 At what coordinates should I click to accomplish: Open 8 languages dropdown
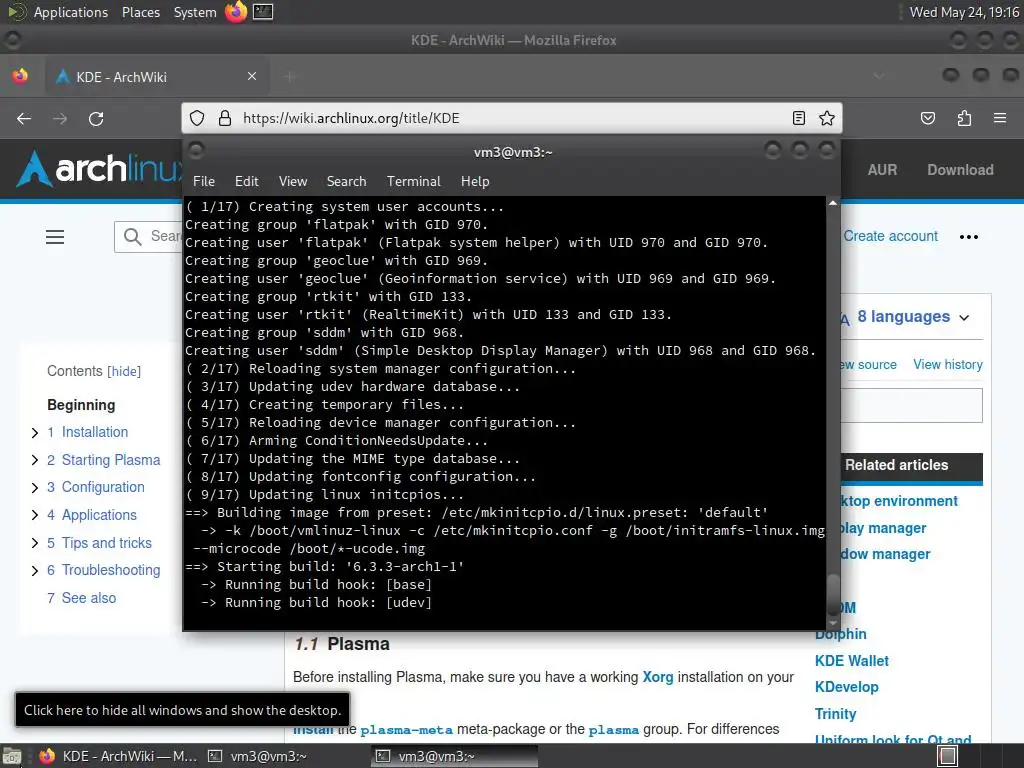click(912, 317)
